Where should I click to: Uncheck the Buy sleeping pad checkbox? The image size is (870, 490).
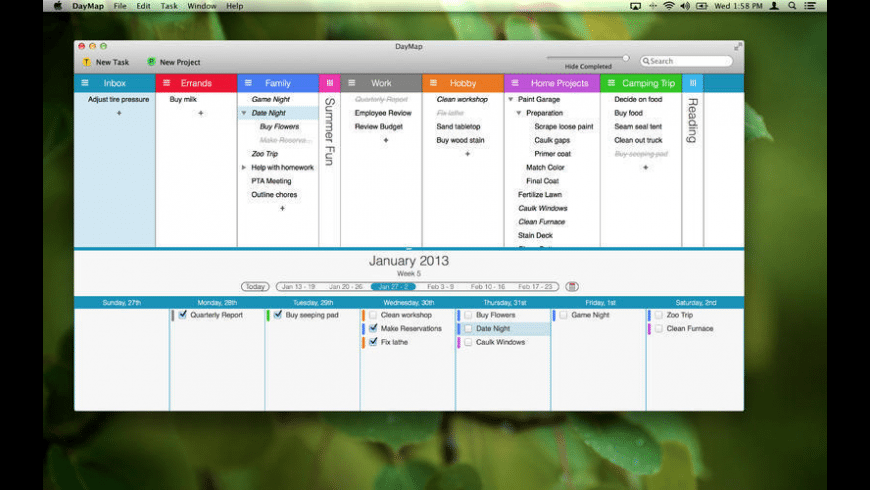[278, 315]
